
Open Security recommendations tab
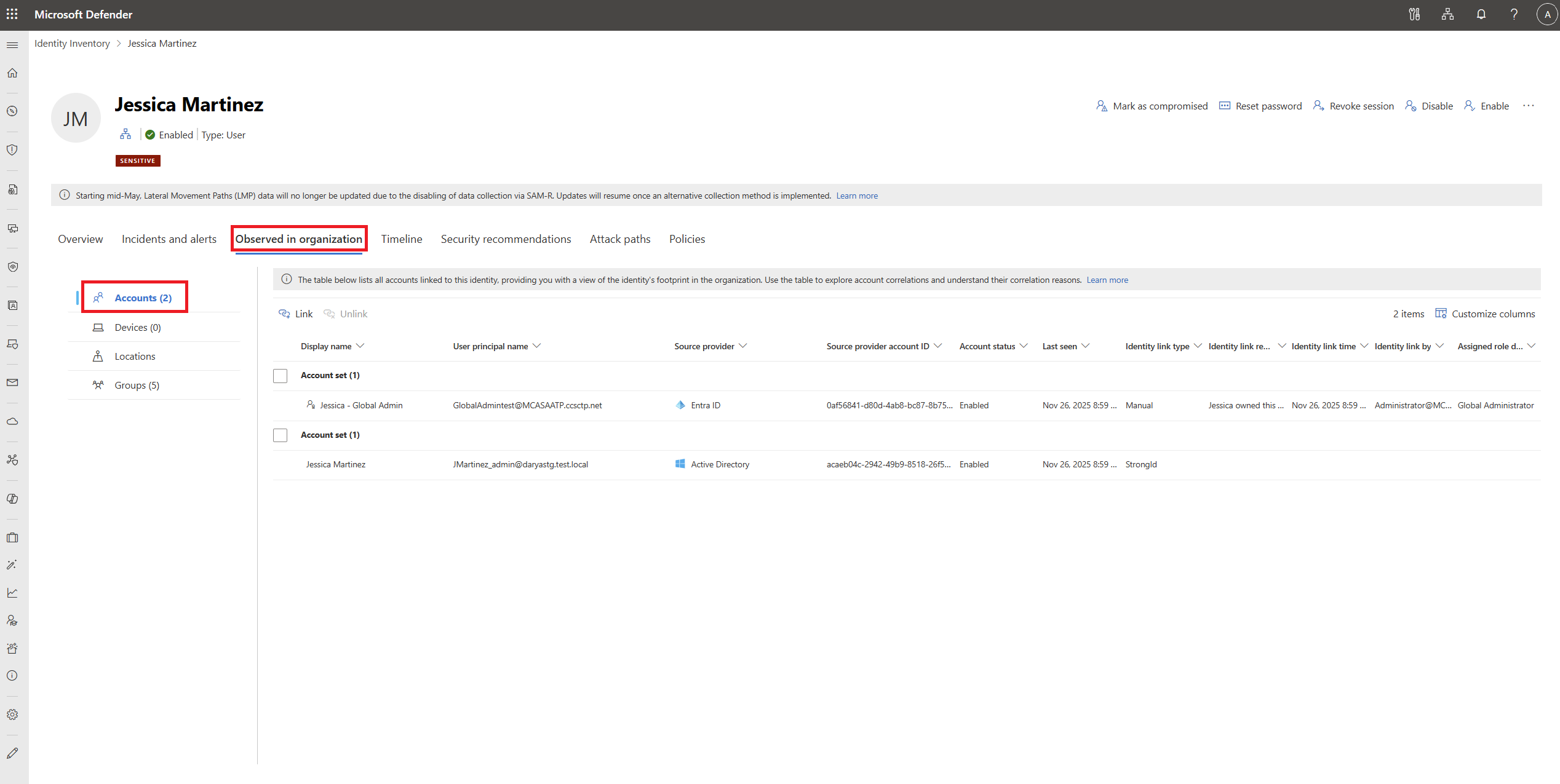click(506, 239)
